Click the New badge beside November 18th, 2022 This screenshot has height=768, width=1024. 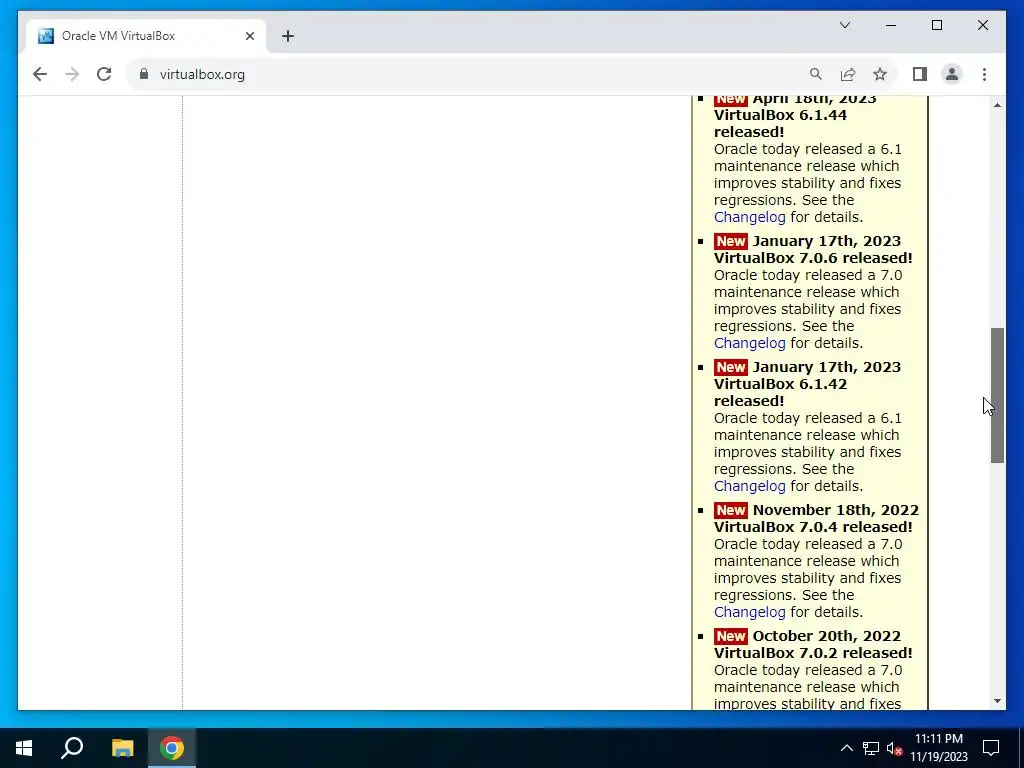point(730,510)
